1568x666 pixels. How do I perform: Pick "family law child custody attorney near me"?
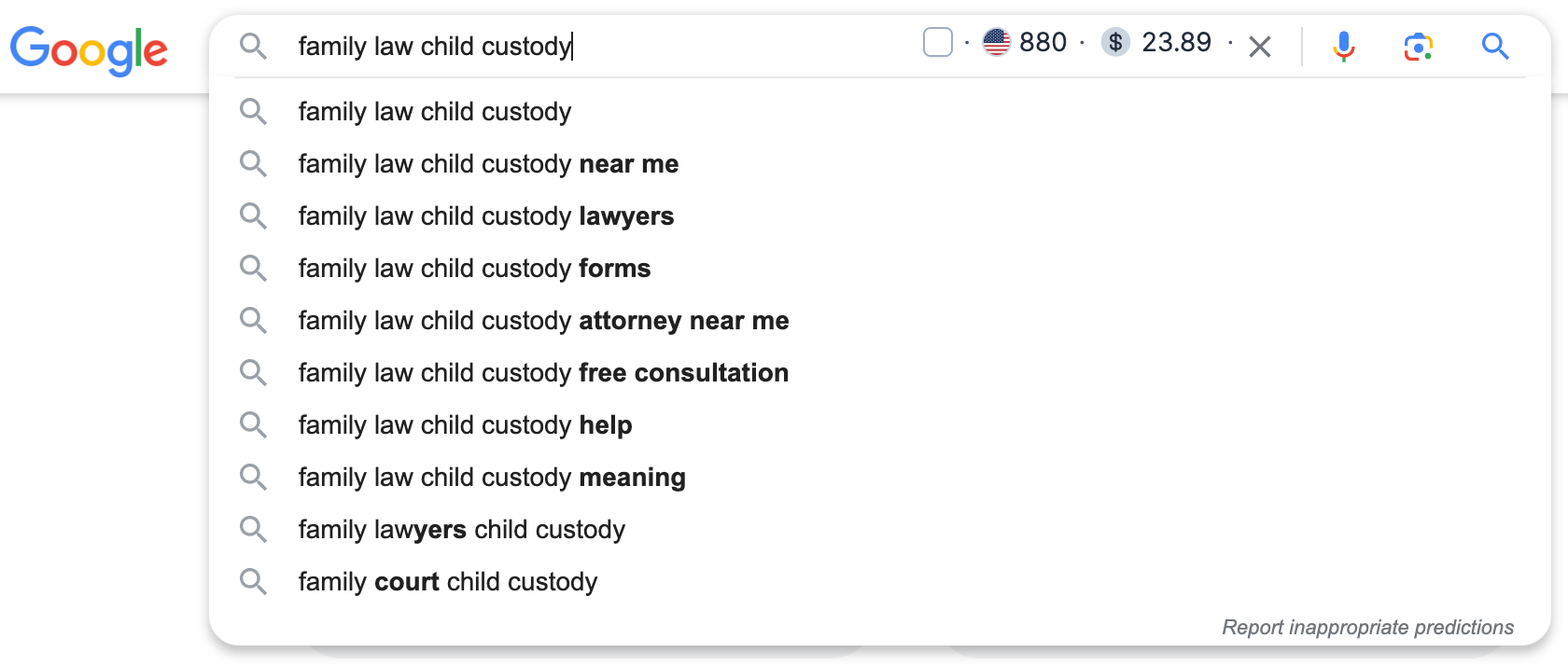coord(543,321)
